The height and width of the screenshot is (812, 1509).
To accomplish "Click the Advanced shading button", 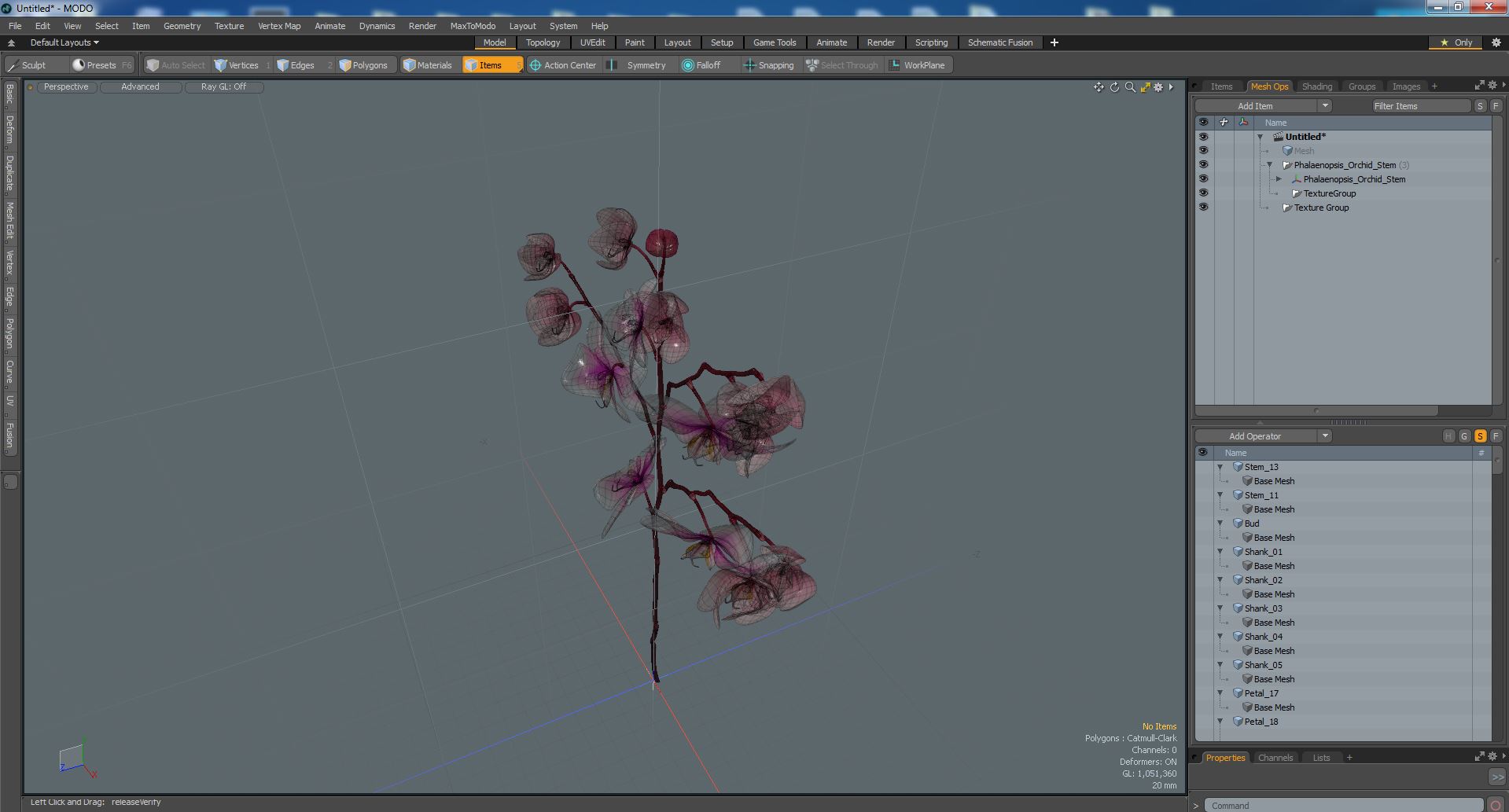I will (140, 87).
